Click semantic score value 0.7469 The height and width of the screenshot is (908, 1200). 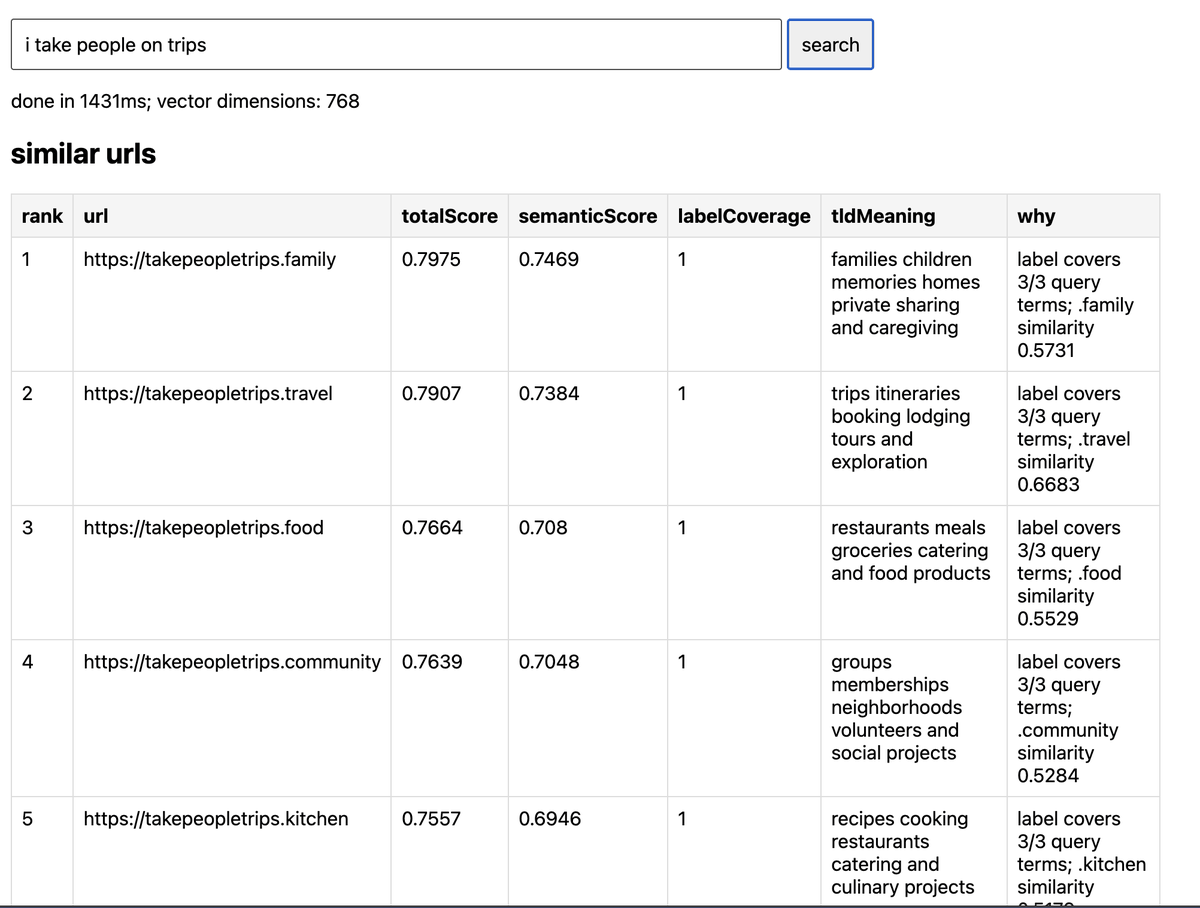tap(549, 260)
